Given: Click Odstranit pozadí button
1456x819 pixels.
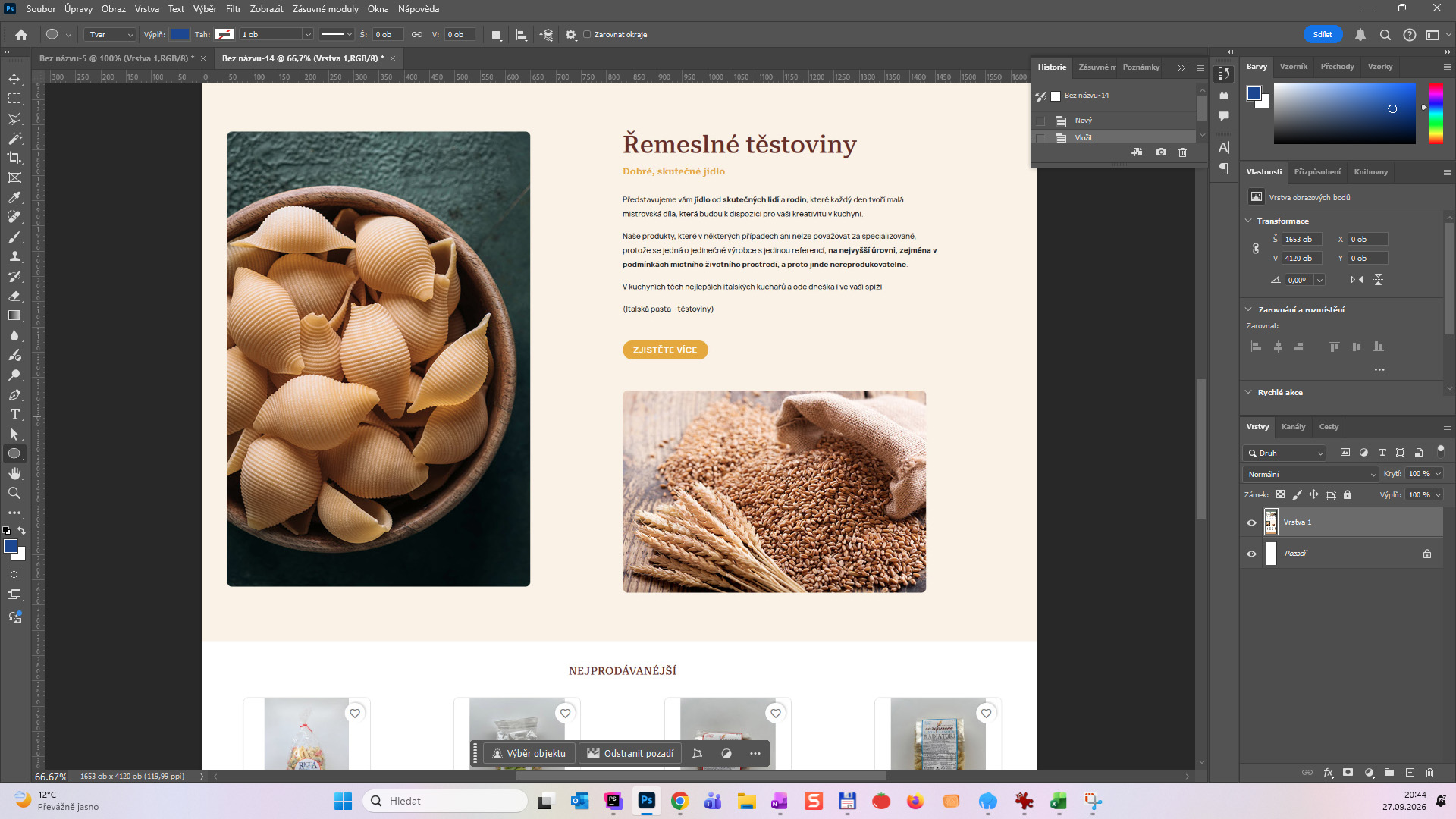Looking at the screenshot, I should [x=630, y=754].
